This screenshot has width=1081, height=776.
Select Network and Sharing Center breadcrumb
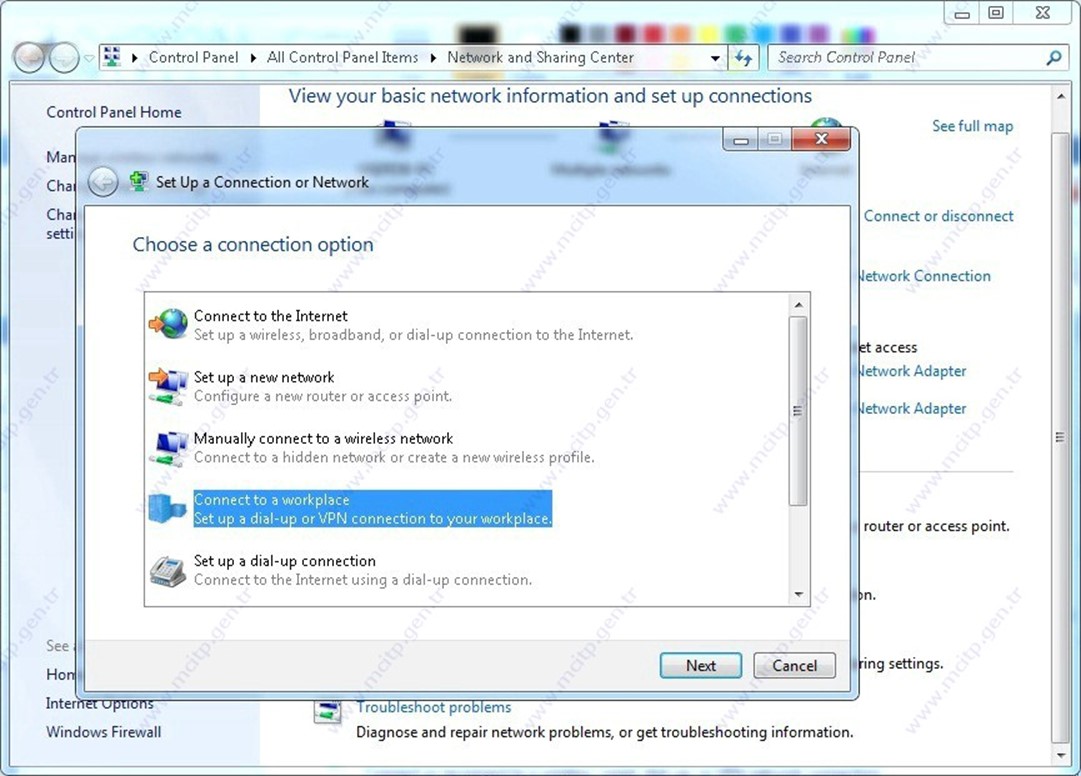pyautogui.click(x=540, y=57)
